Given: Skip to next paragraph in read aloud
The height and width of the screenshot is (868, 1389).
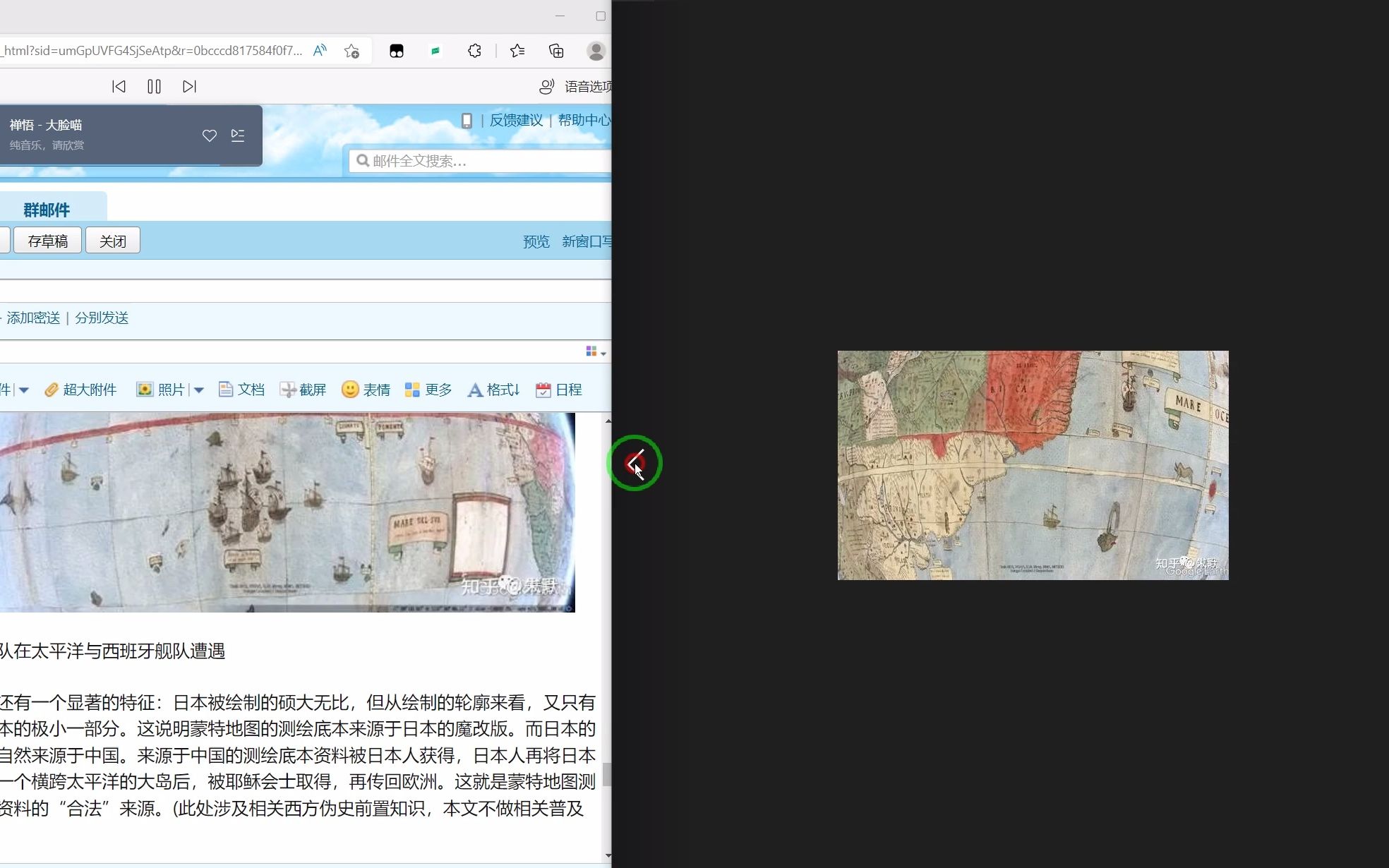Looking at the screenshot, I should pos(189,86).
